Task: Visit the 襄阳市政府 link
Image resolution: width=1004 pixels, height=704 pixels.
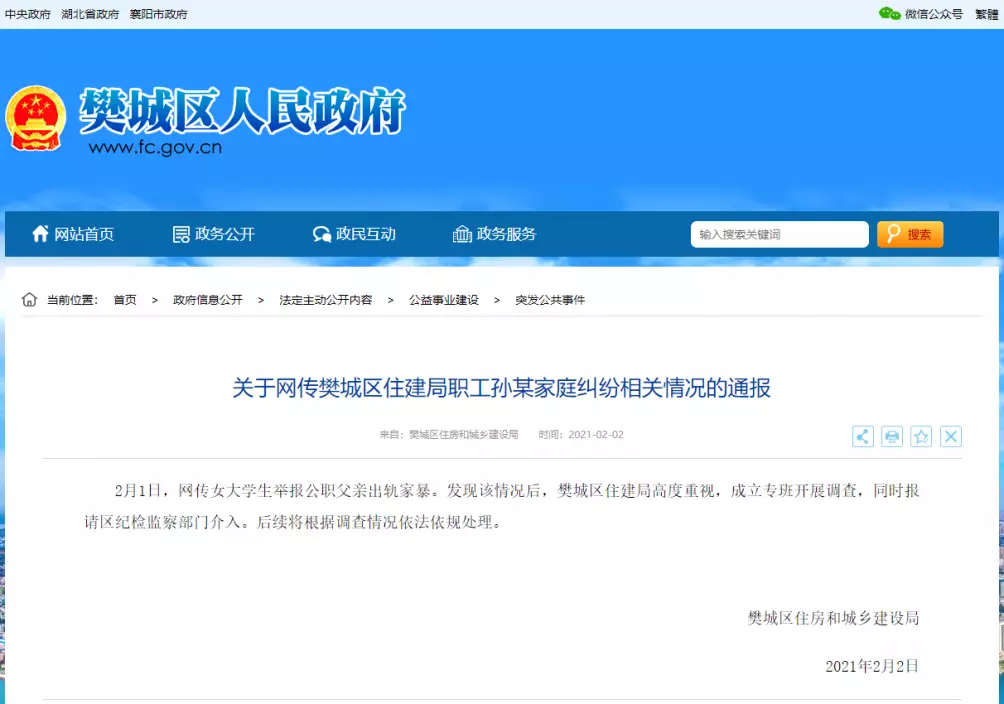Action: pyautogui.click(x=158, y=14)
